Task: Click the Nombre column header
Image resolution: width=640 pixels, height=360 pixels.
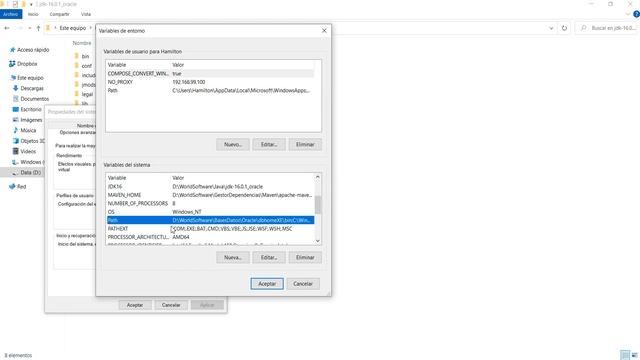Action: (82, 43)
